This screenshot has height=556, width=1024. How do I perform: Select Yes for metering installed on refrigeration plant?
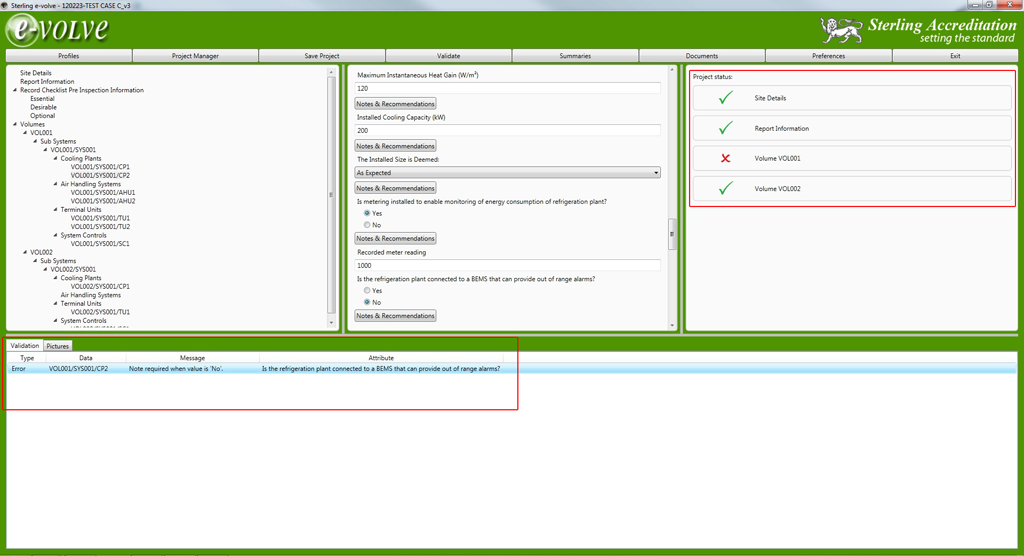[x=367, y=213]
